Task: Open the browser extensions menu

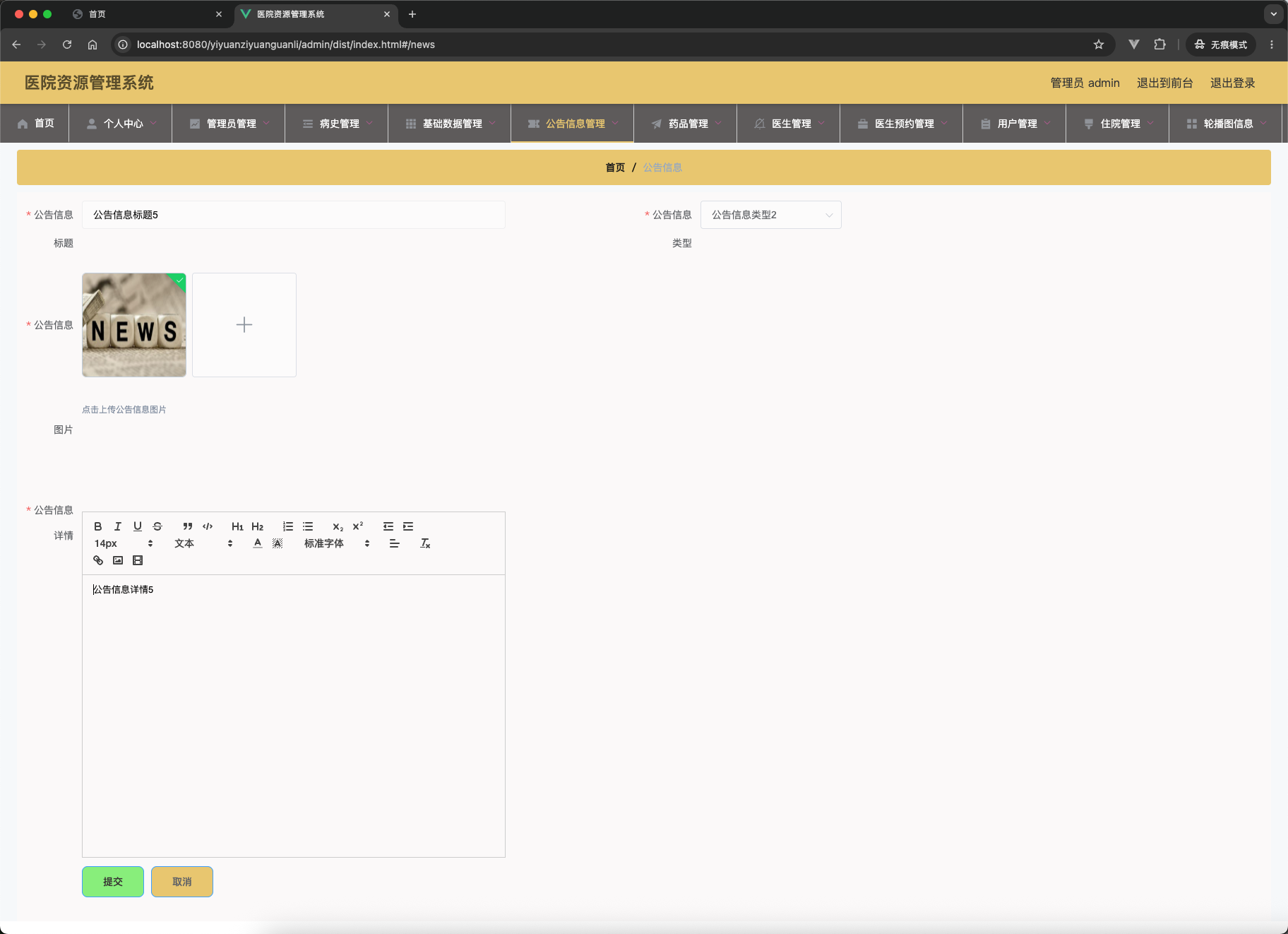Action: (1159, 45)
